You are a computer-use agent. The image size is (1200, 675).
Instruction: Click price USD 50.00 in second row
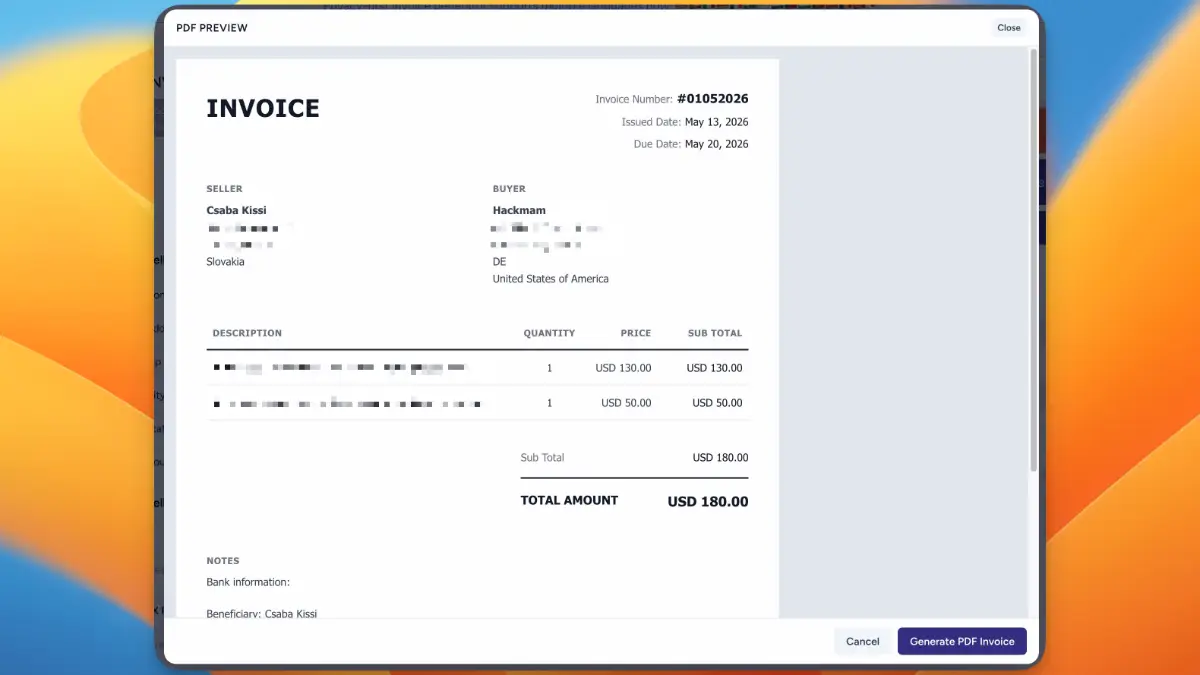click(626, 403)
